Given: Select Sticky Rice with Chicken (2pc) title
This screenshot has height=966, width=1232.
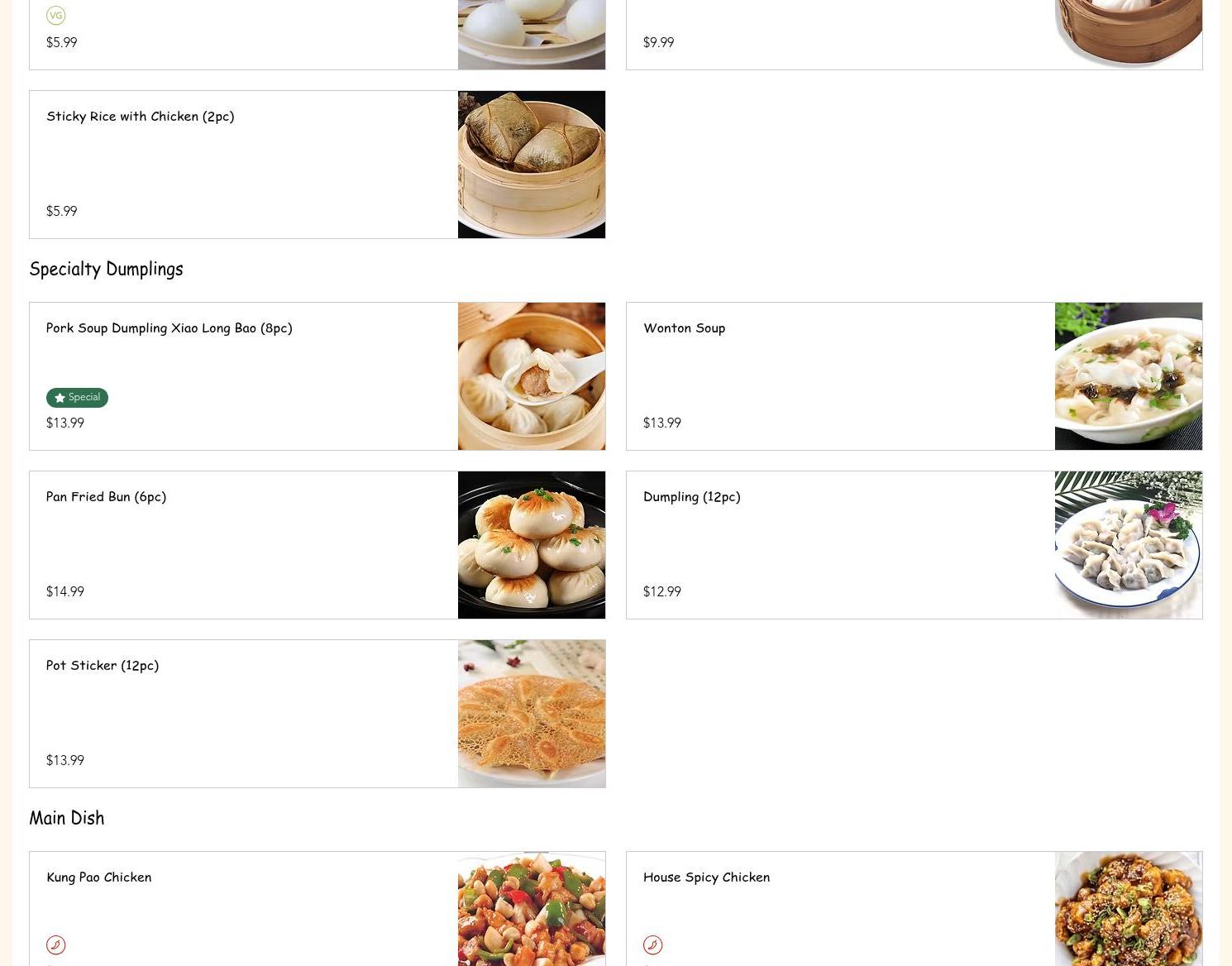Looking at the screenshot, I should (141, 116).
